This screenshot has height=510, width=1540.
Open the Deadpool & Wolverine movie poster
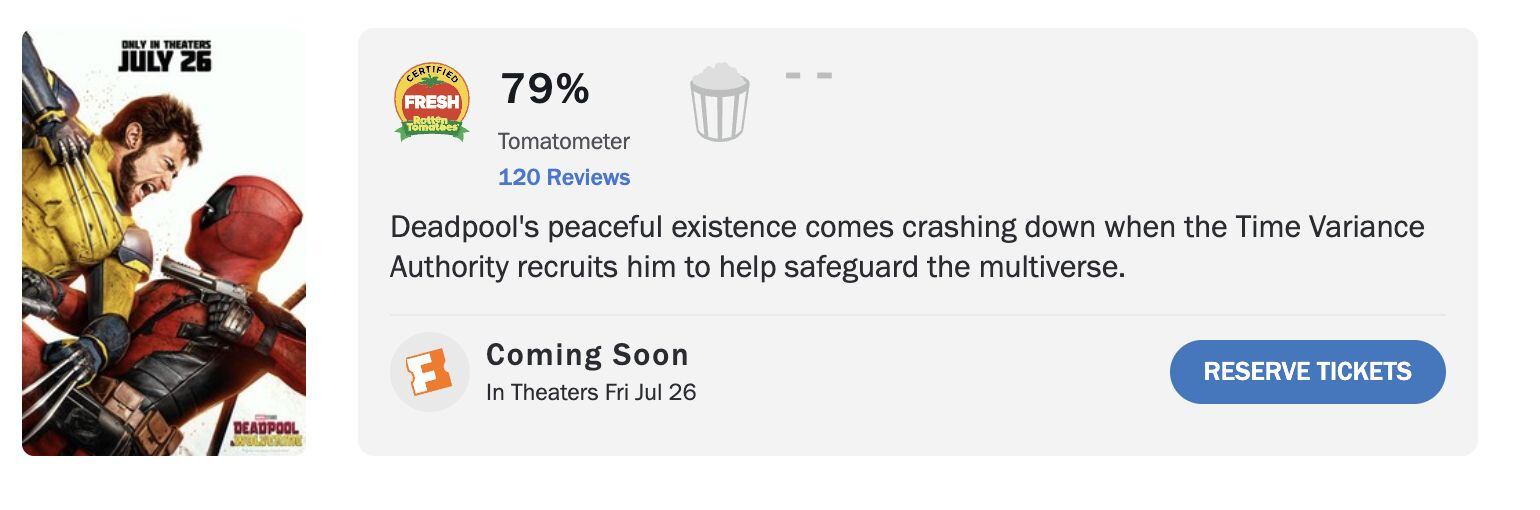pos(164,243)
